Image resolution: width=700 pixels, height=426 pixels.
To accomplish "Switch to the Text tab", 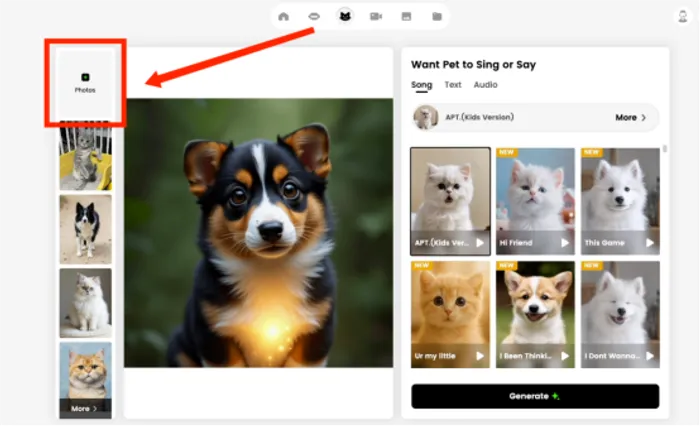I will pos(453,85).
